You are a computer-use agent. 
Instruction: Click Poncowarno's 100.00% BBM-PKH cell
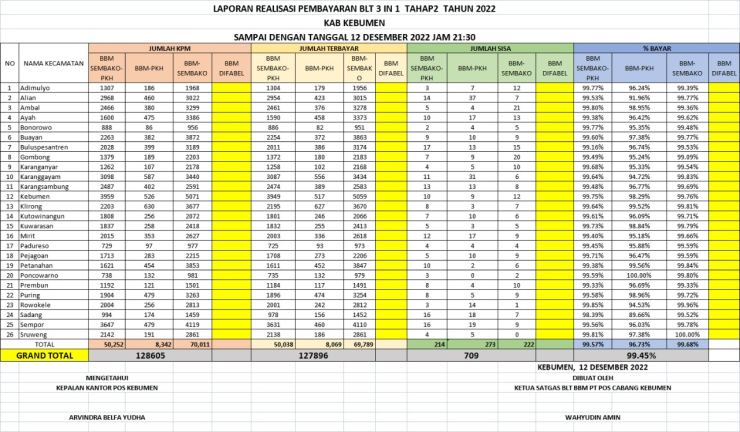(639, 276)
